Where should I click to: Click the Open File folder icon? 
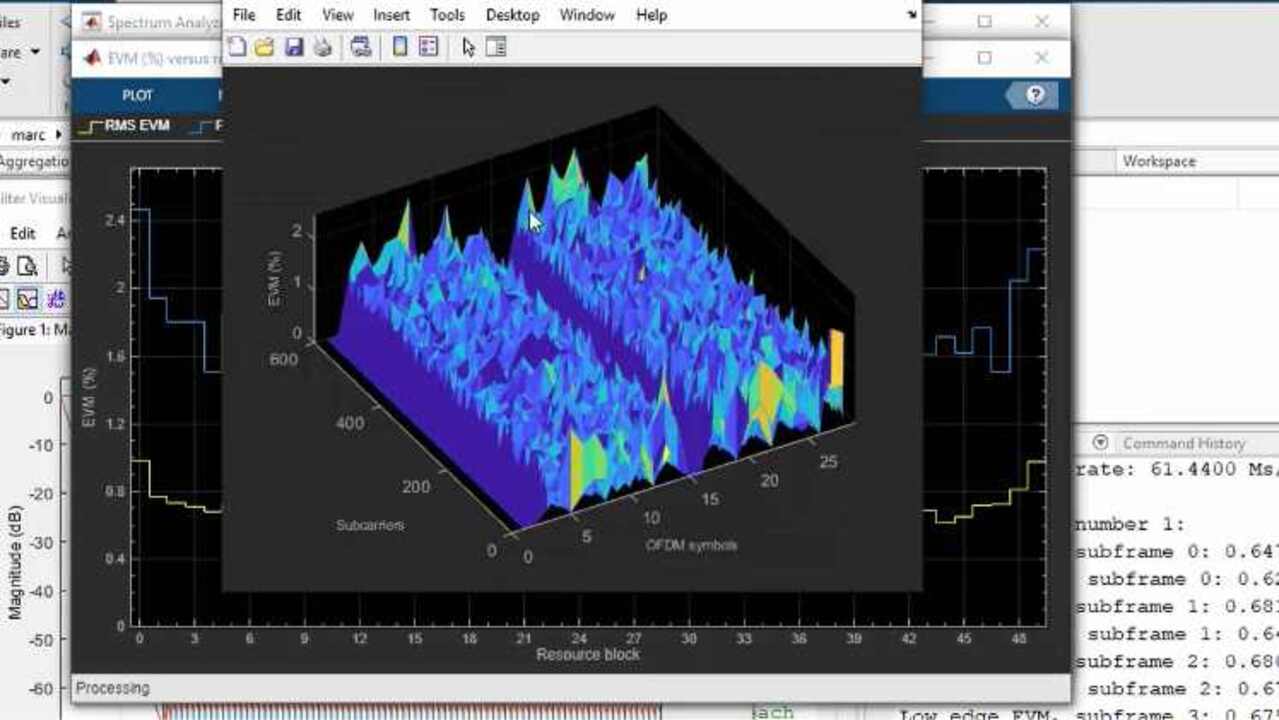[264, 47]
